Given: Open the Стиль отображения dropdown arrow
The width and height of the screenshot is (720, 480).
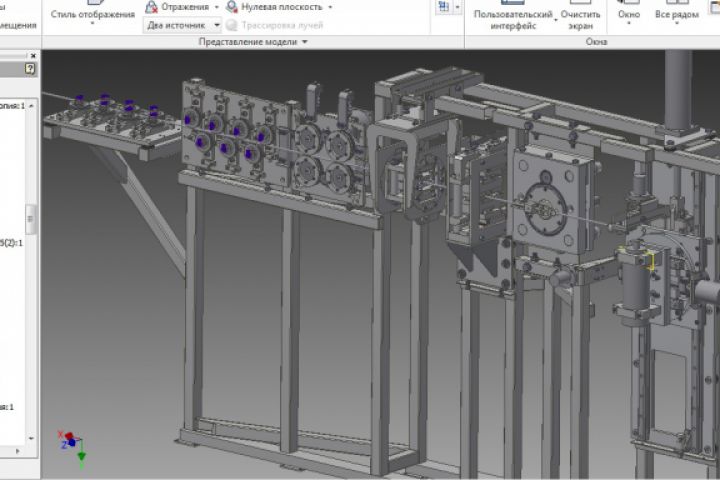Looking at the screenshot, I should click(x=92, y=23).
